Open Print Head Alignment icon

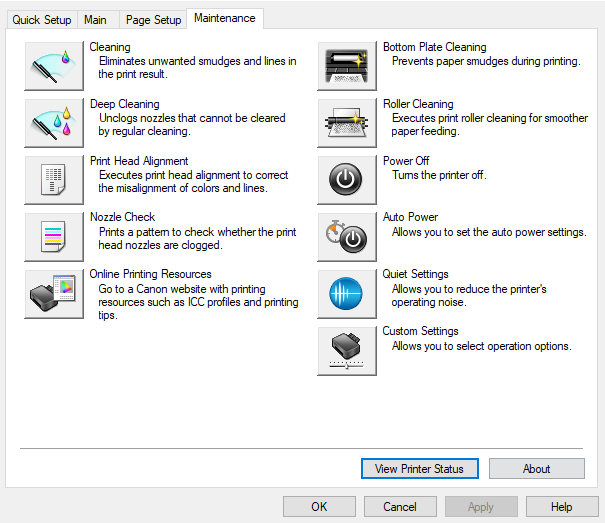pyautogui.click(x=54, y=180)
